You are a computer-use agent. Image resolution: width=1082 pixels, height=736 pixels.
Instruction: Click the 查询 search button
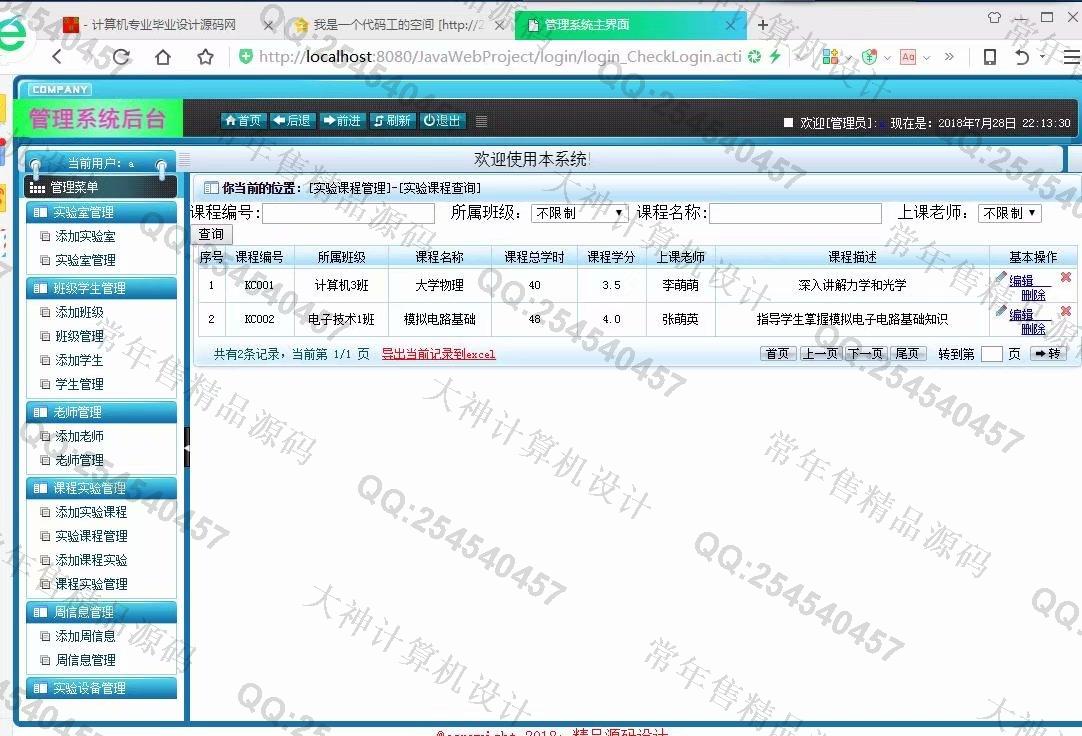point(211,234)
